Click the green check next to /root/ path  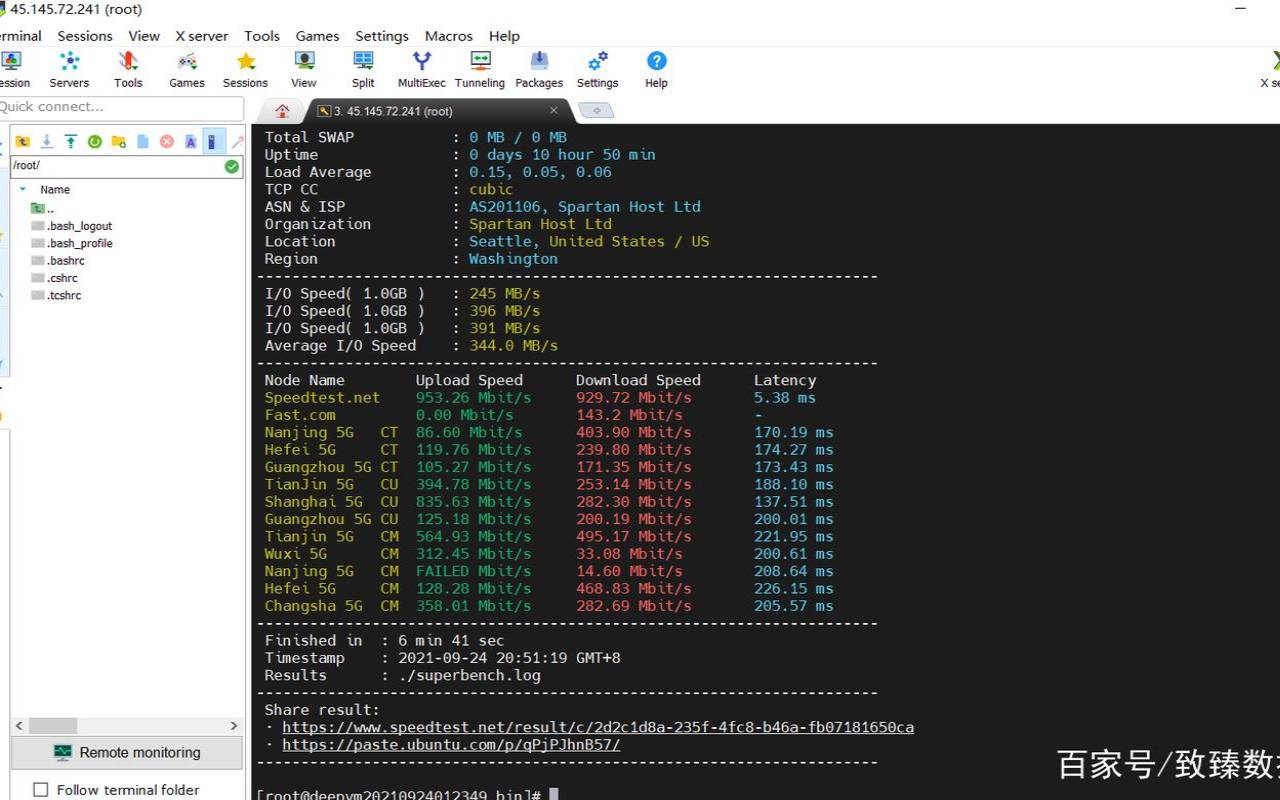pyautogui.click(x=232, y=166)
